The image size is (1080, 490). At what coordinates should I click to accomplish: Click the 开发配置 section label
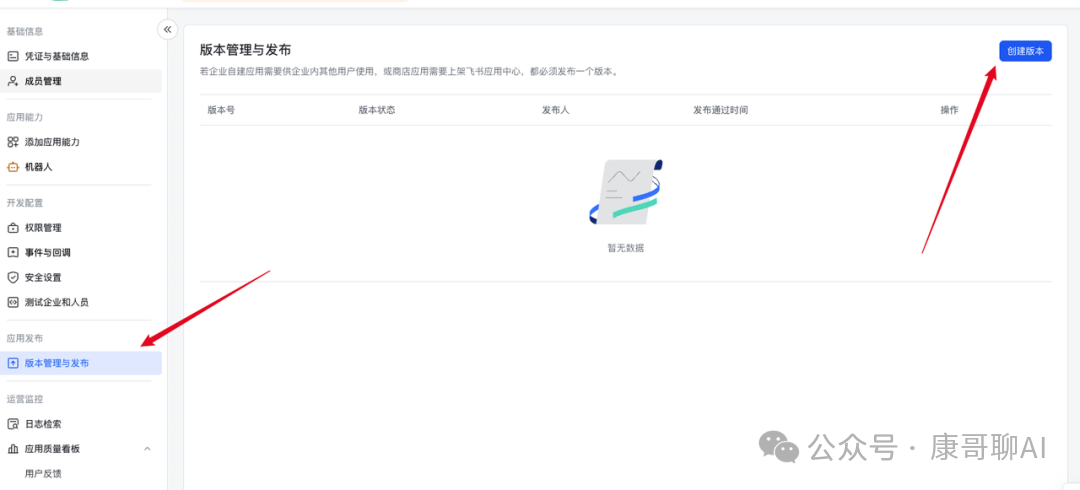pyautogui.click(x=25, y=203)
